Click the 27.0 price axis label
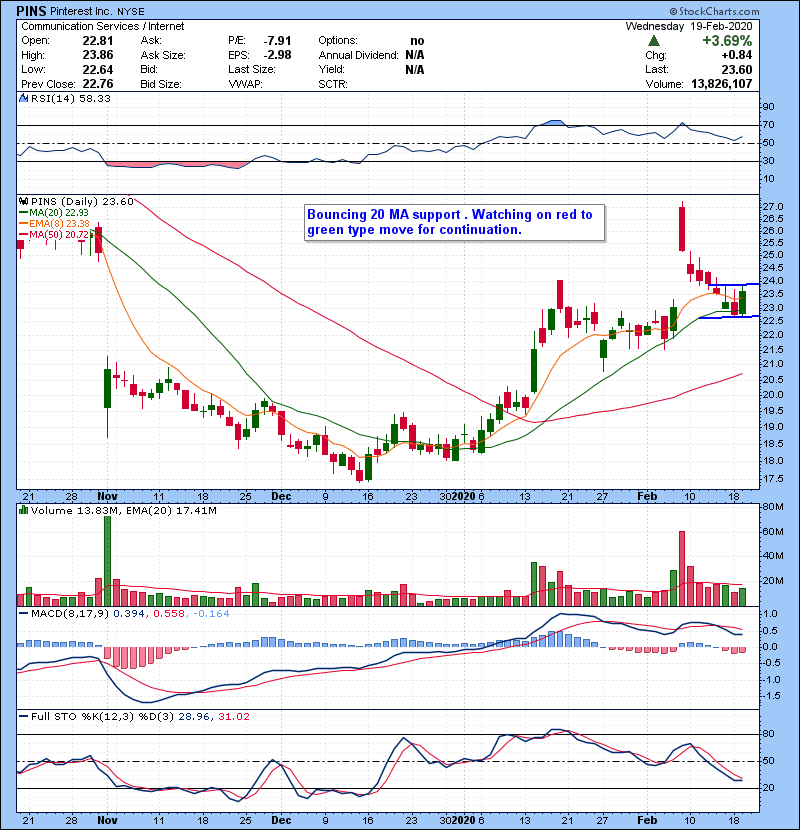 coord(772,206)
